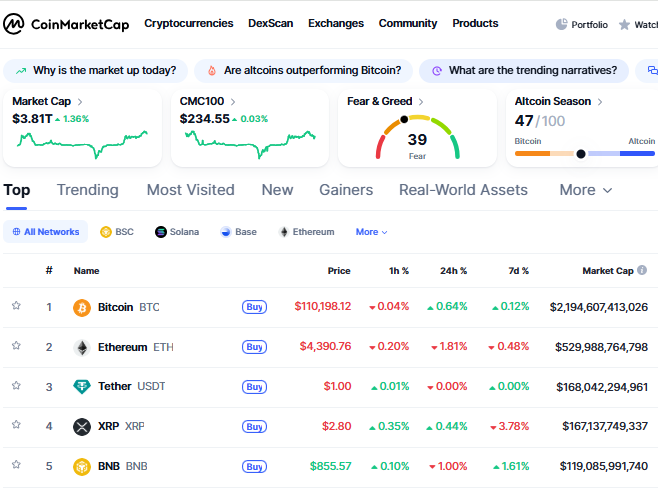658x489 pixels.
Task: Click Bitcoin market cap $2,194,607,413,026
Action: [599, 307]
